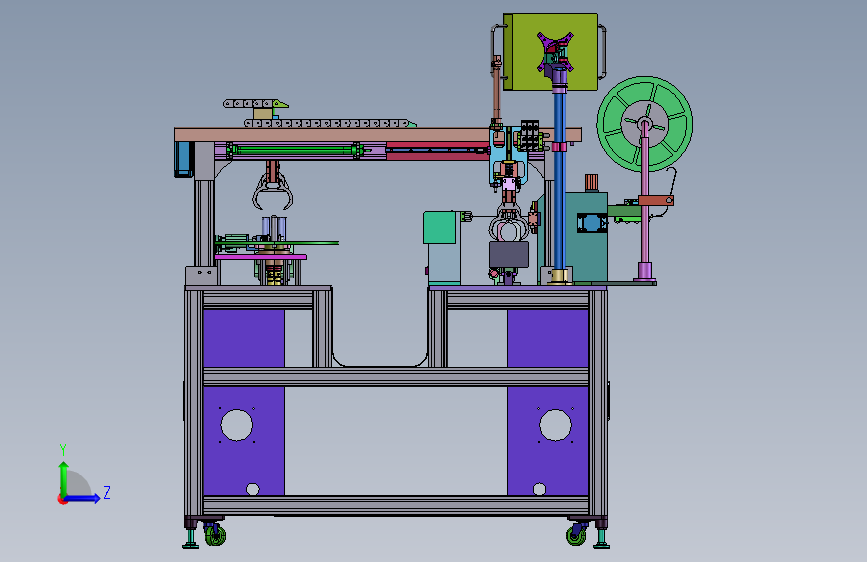This screenshot has width=867, height=562.
Task: Select the right green caster wheel
Action: [x=576, y=535]
